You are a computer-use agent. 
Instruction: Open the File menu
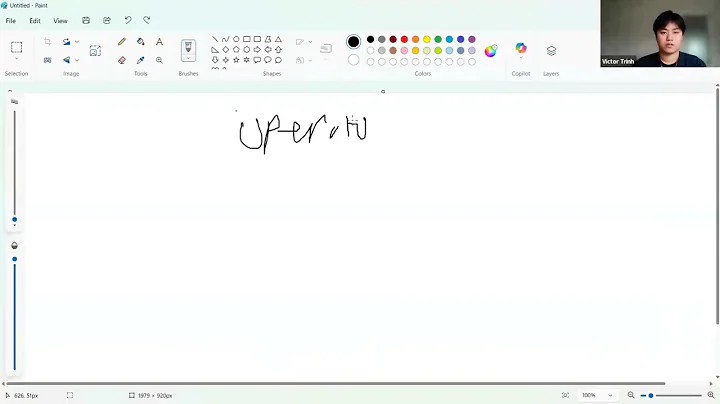pos(11,21)
